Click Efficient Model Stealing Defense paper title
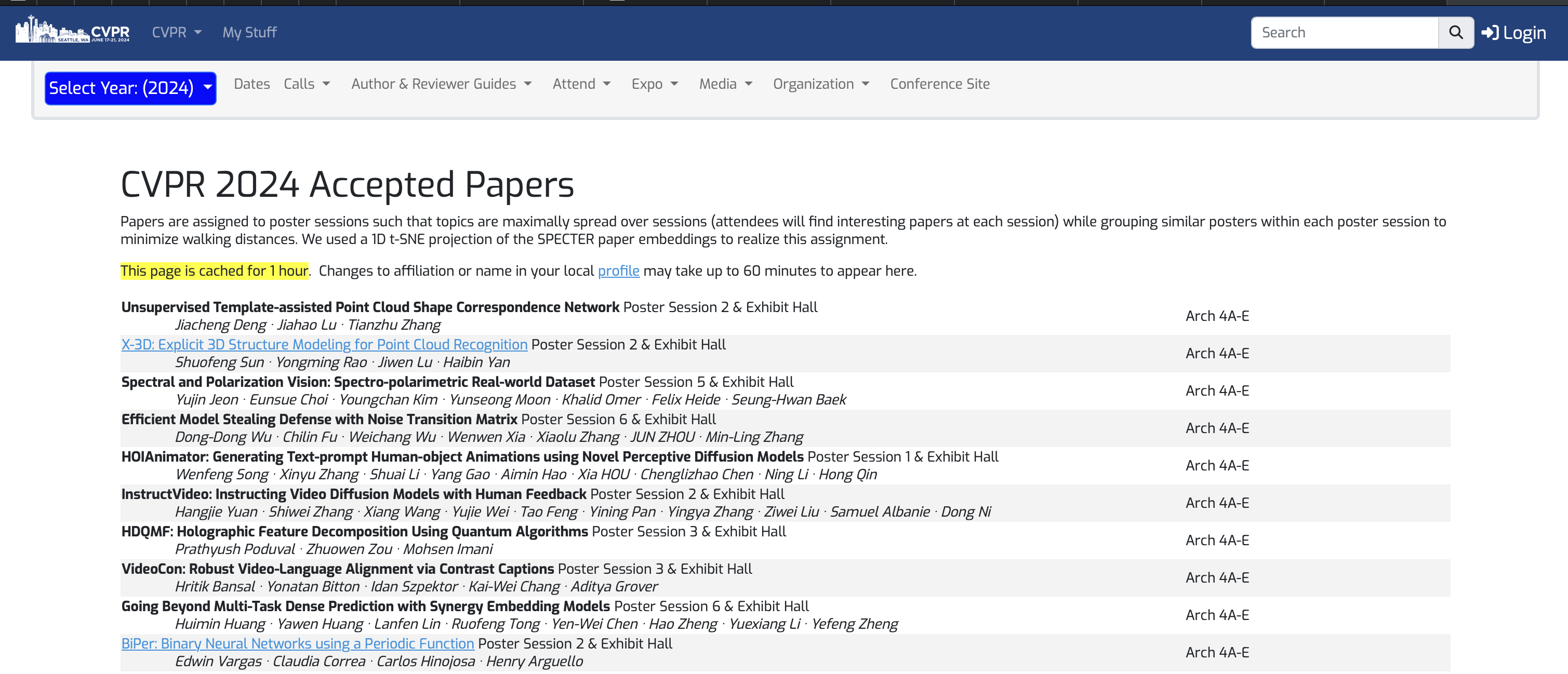 tap(320, 419)
